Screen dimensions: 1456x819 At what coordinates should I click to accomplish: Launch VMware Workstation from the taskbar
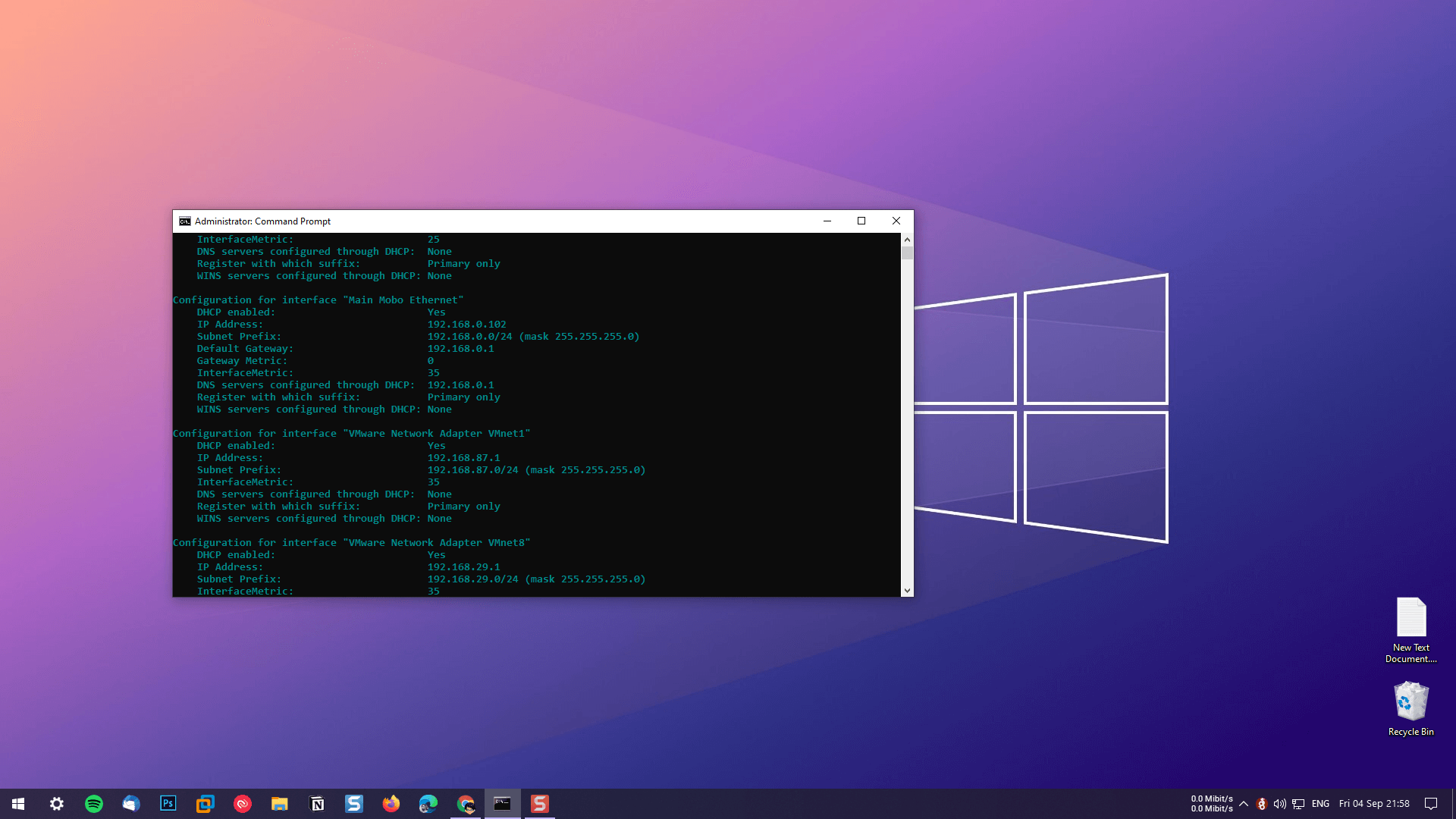pos(205,803)
